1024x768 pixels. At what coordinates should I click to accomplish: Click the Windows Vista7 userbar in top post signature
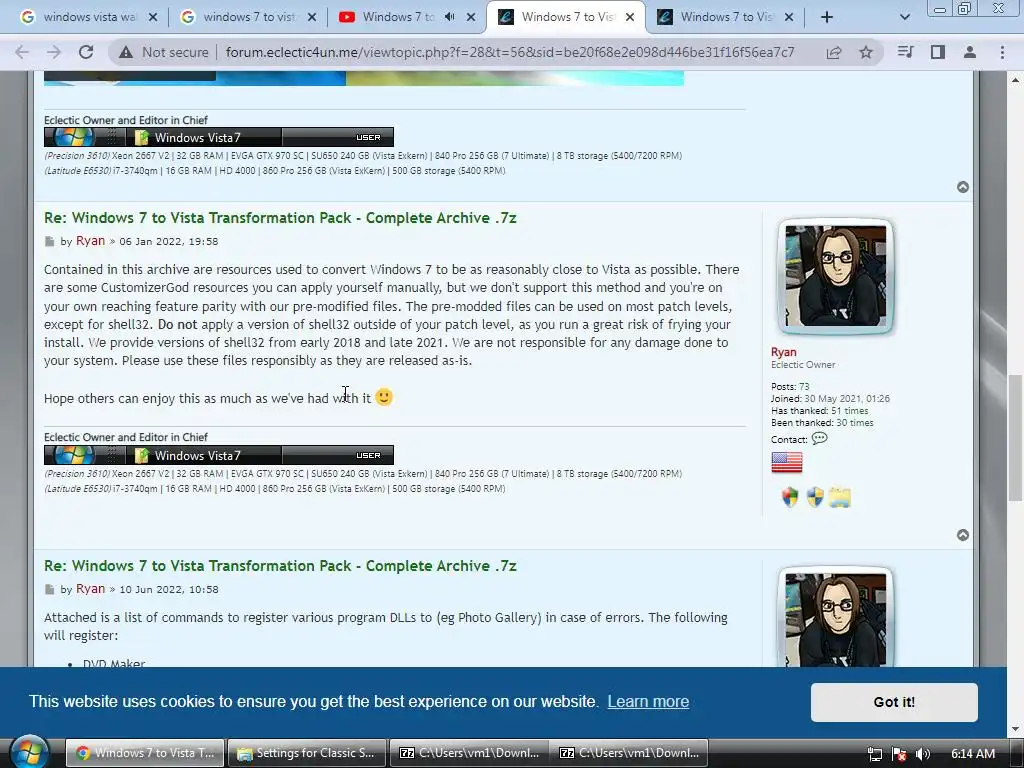point(219,137)
